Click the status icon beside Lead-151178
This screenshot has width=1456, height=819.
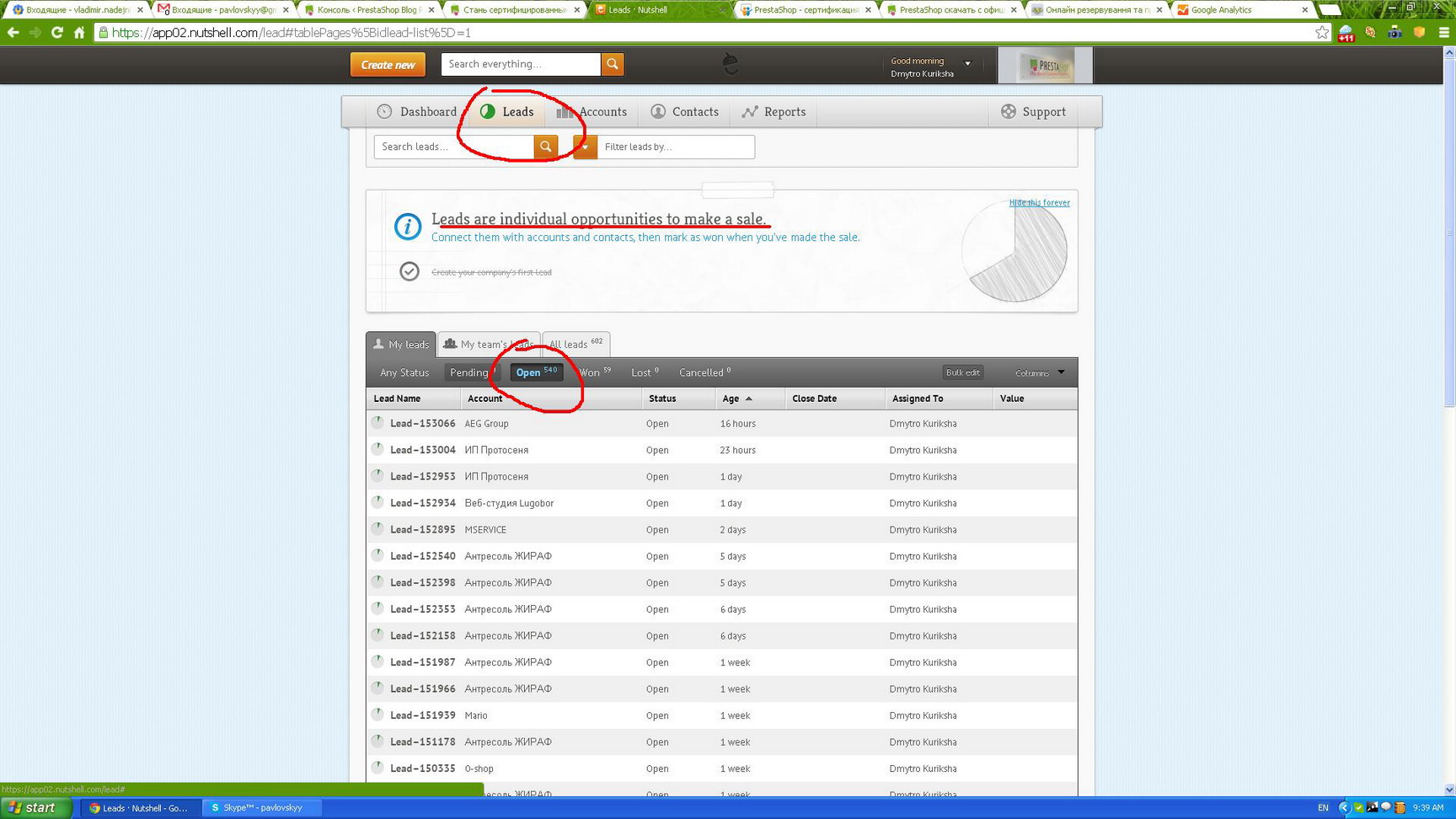tap(377, 741)
